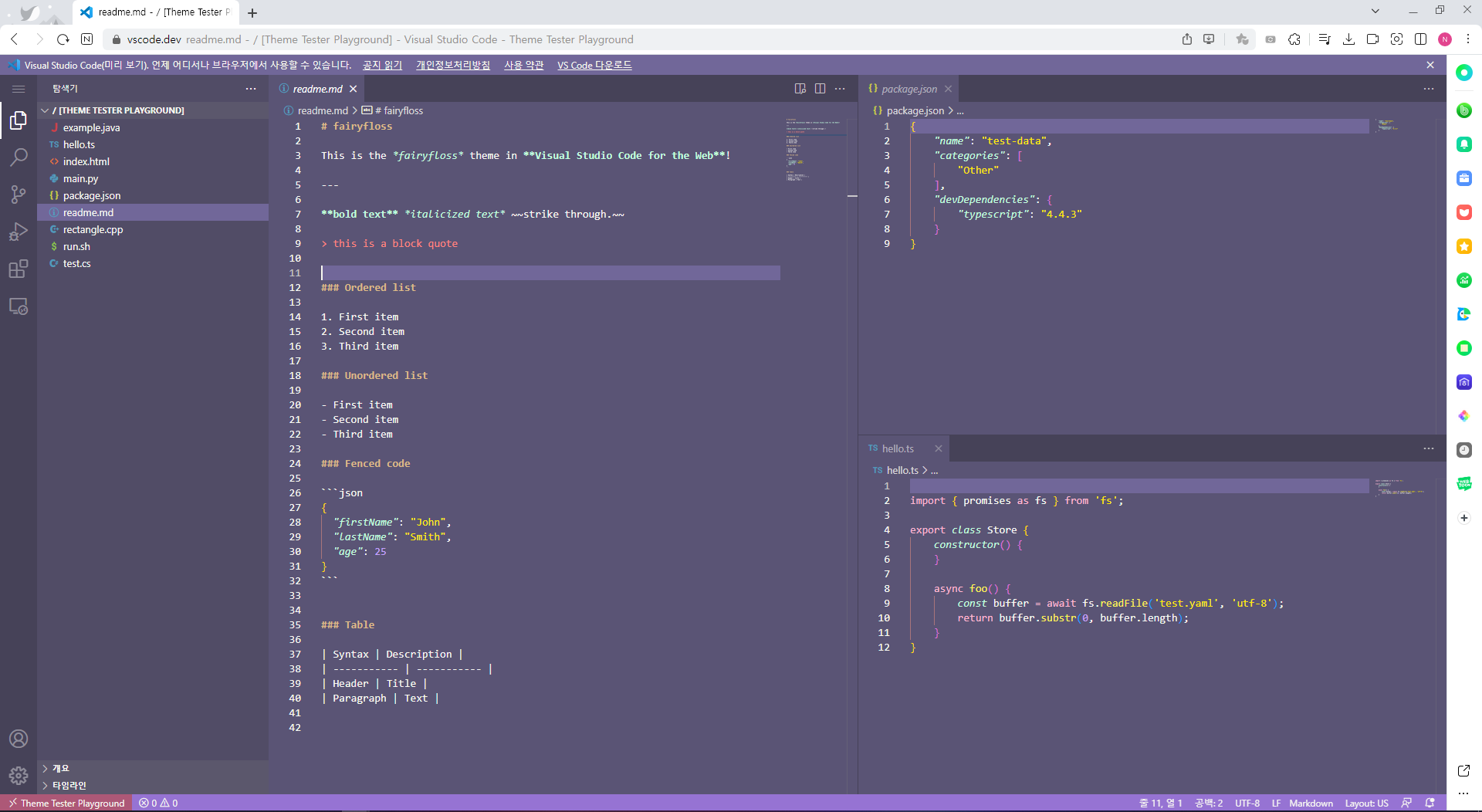Image resolution: width=1482 pixels, height=812 pixels.
Task: Open rectangle.cpp in the explorer
Action: (x=153, y=229)
